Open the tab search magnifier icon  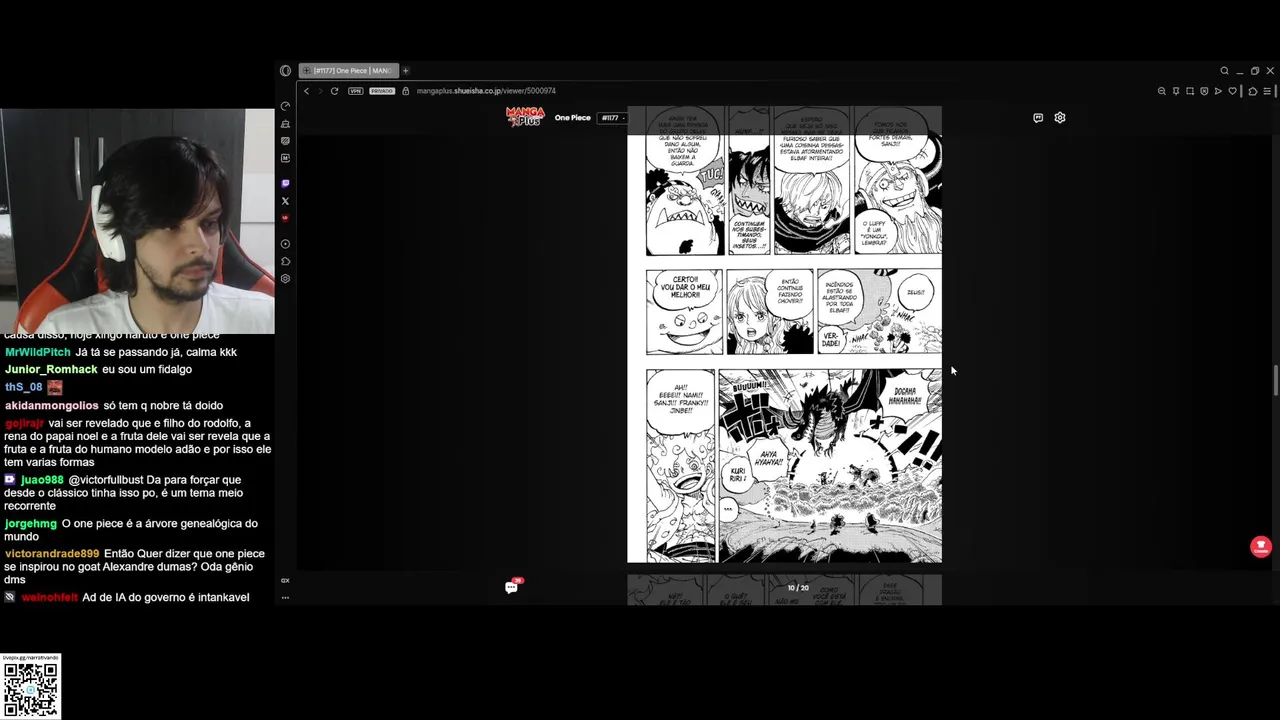(x=1224, y=71)
